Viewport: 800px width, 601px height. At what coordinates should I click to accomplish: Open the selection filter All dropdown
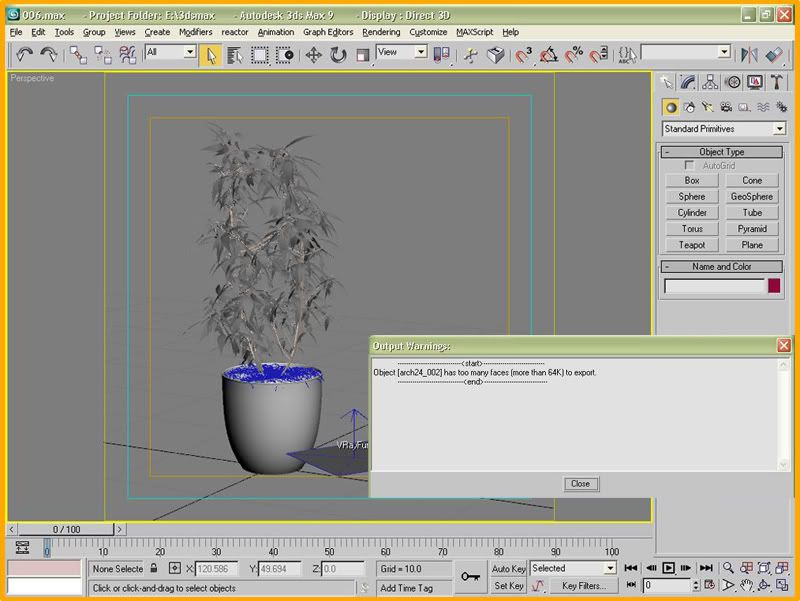point(170,52)
